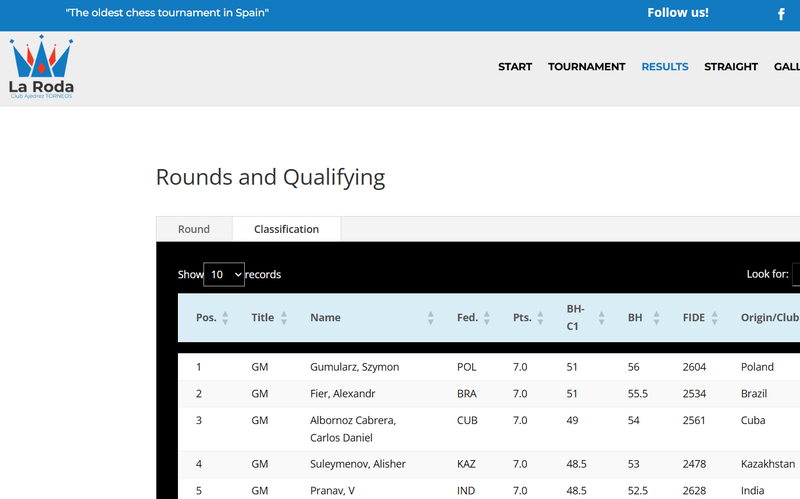Screen dimensions: 800x499
Task: Switch to the Round tab
Action: click(x=194, y=229)
